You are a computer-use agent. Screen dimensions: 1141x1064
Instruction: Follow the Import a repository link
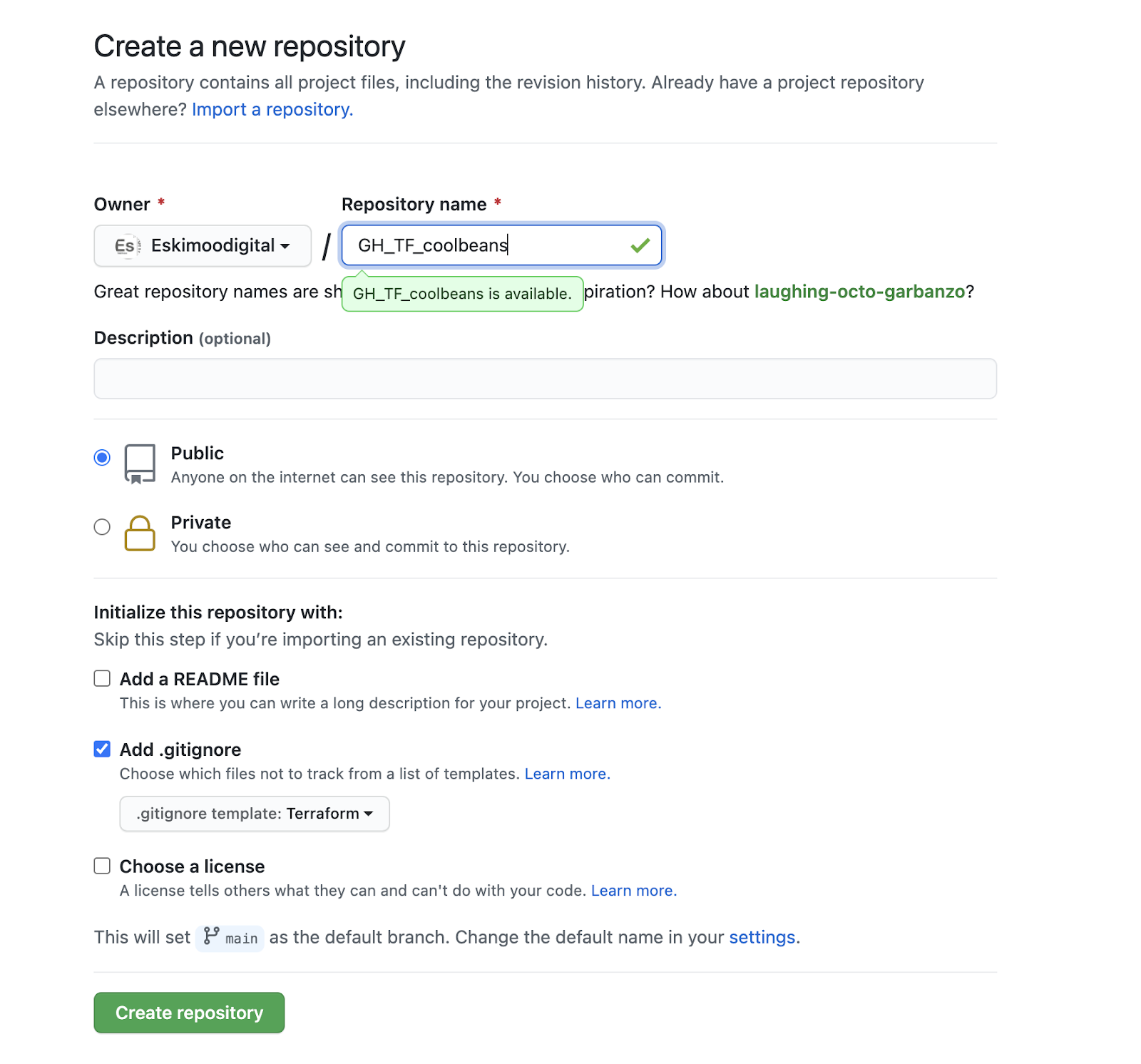point(272,109)
